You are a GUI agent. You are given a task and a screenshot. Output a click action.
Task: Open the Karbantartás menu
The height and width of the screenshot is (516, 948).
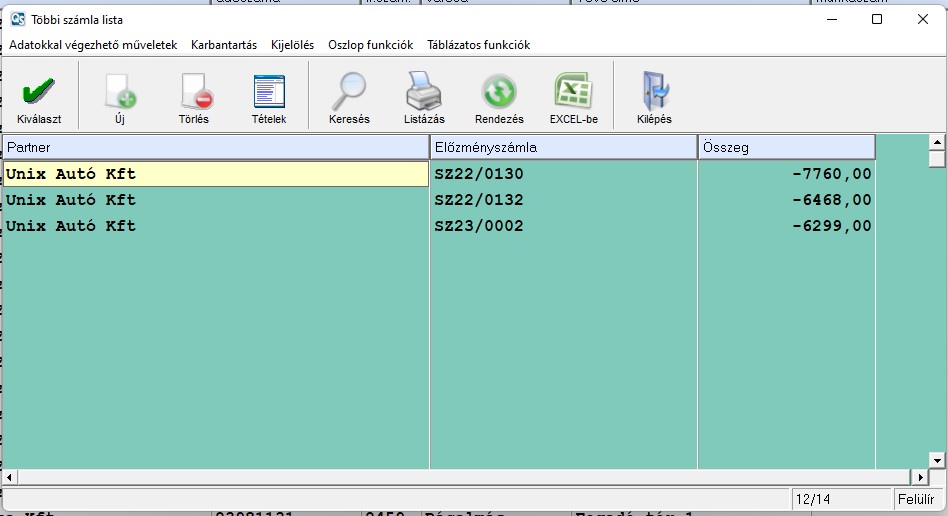pos(224,45)
